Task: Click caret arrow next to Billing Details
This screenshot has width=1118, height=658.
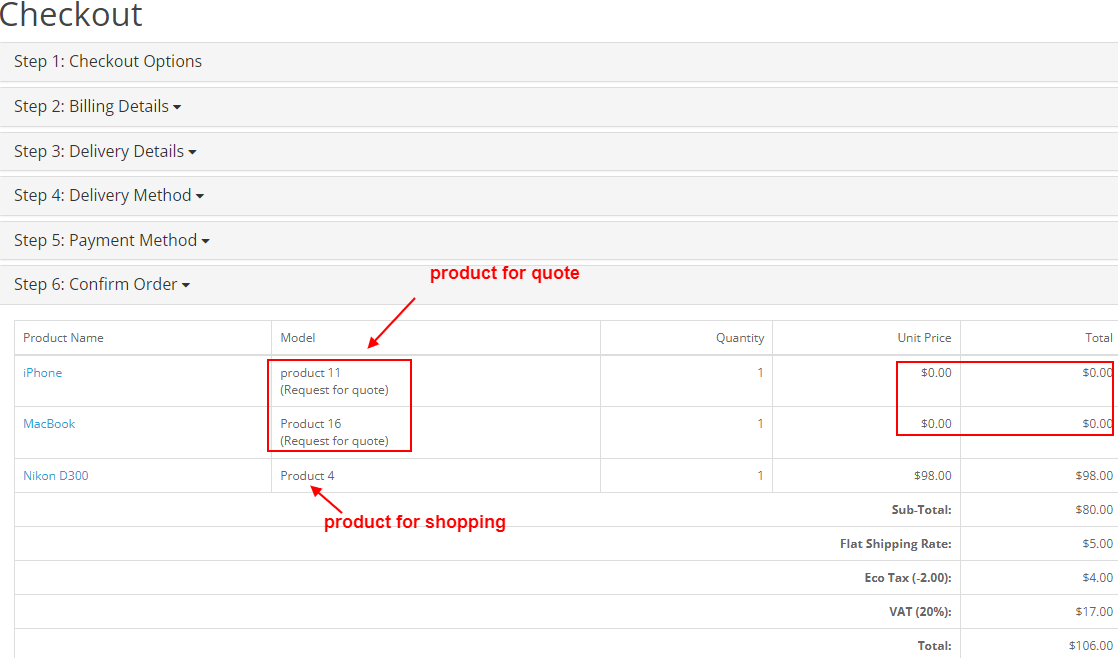Action: click(x=177, y=108)
